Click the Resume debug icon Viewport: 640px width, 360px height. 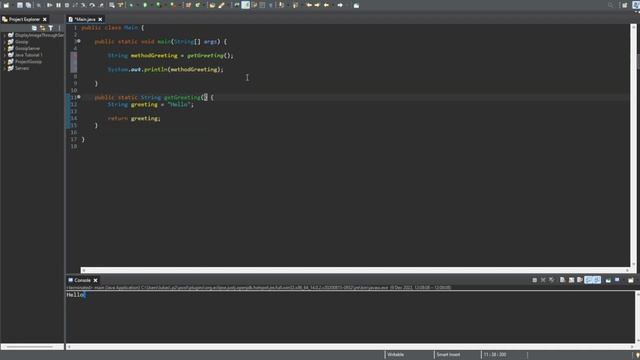pyautogui.click(x=49, y=5)
